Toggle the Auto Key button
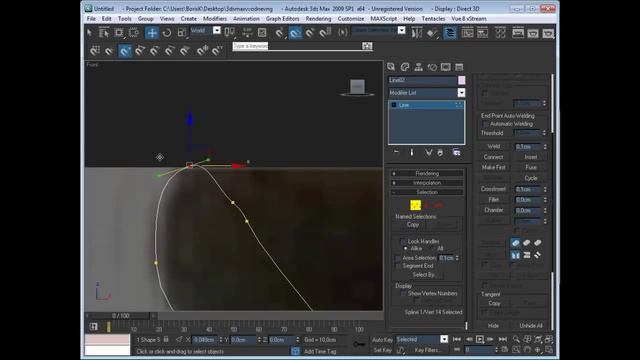Screen dimensions: 640x360 [x=382, y=340]
